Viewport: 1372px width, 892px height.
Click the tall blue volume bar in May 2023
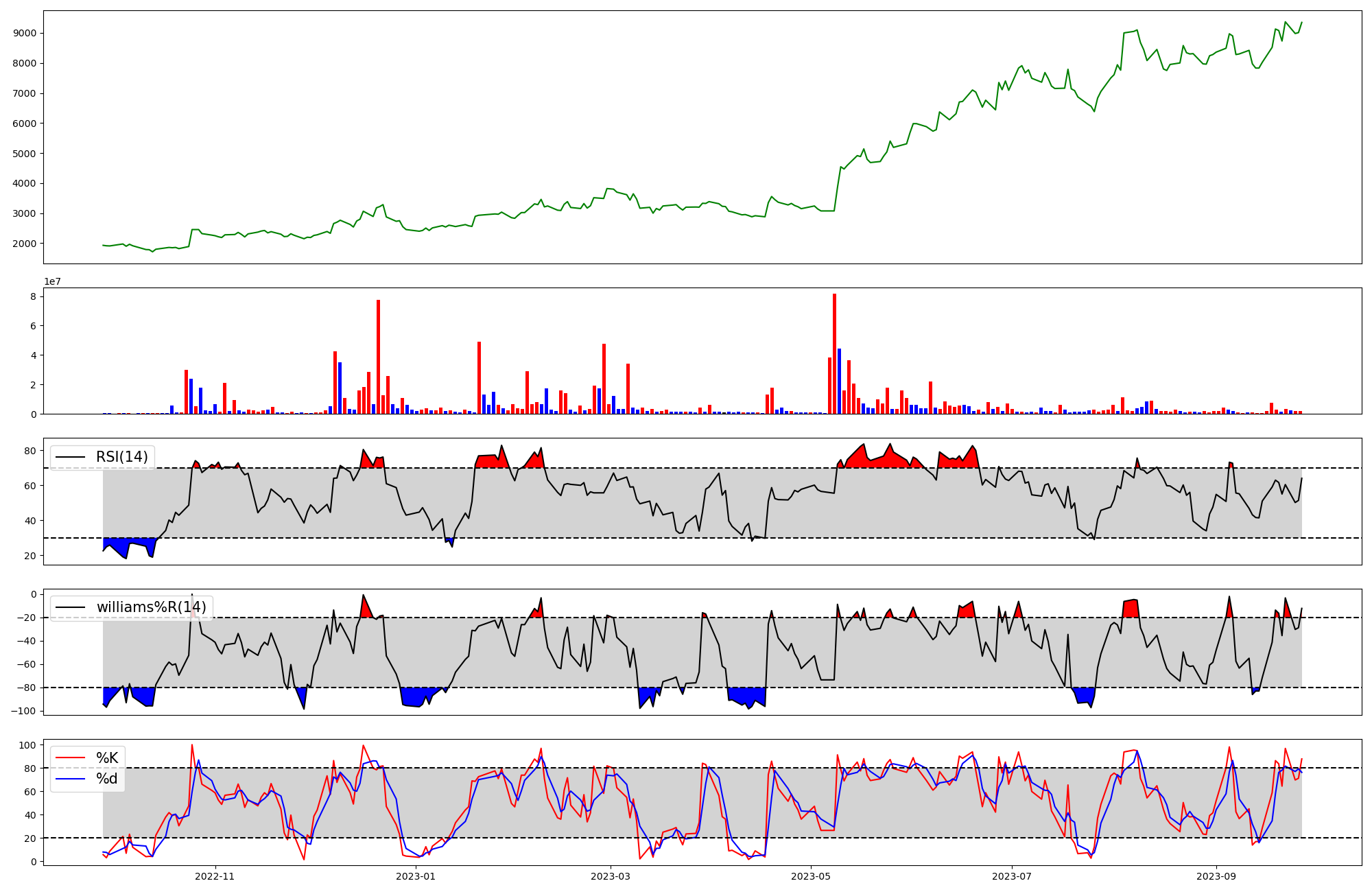pyautogui.click(x=839, y=381)
